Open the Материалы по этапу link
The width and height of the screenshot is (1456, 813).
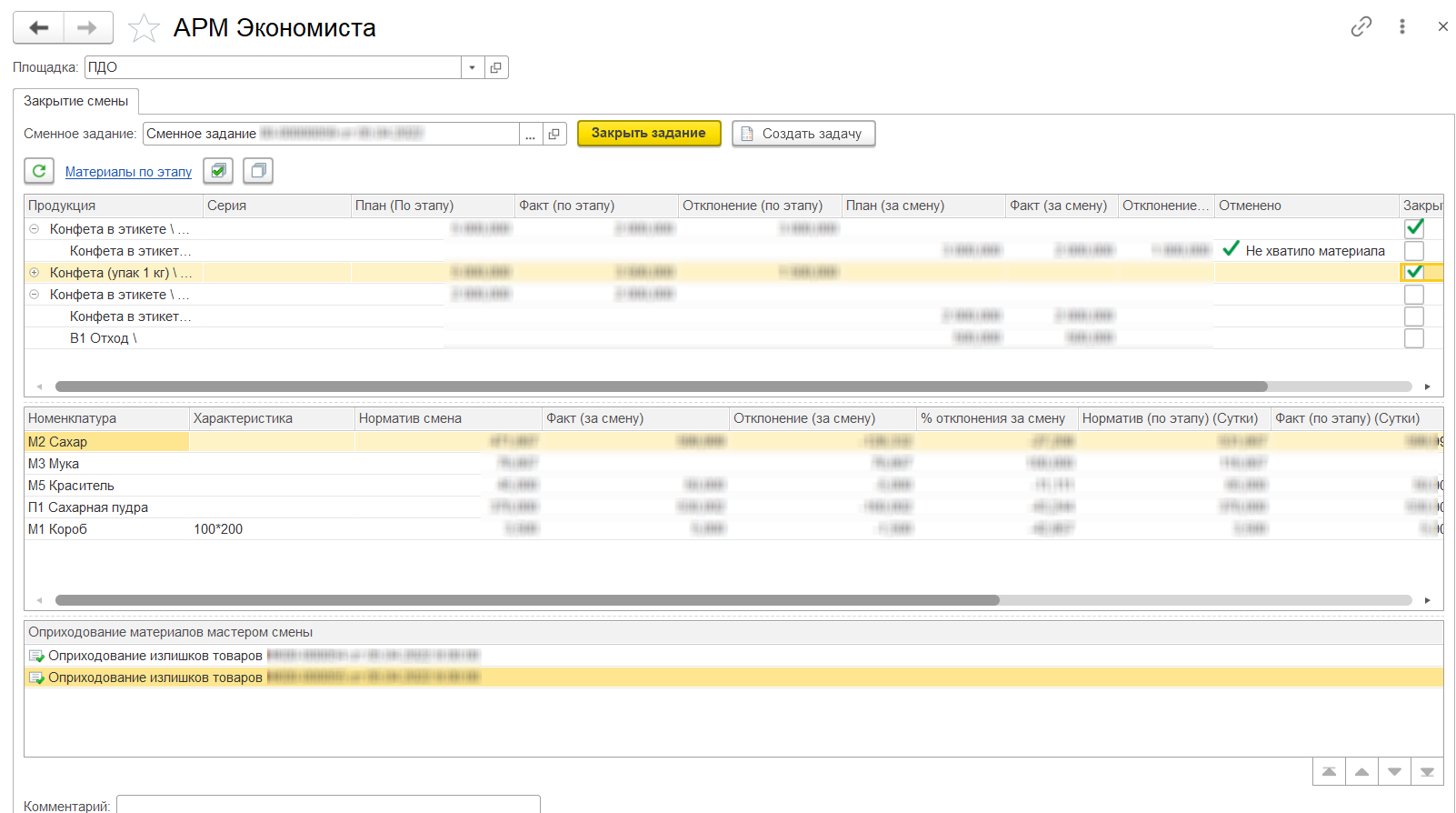click(128, 172)
